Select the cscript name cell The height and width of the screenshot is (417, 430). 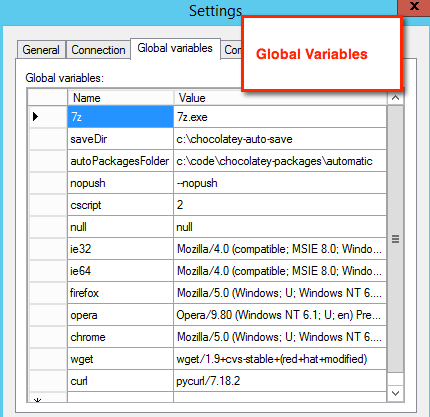(120, 205)
